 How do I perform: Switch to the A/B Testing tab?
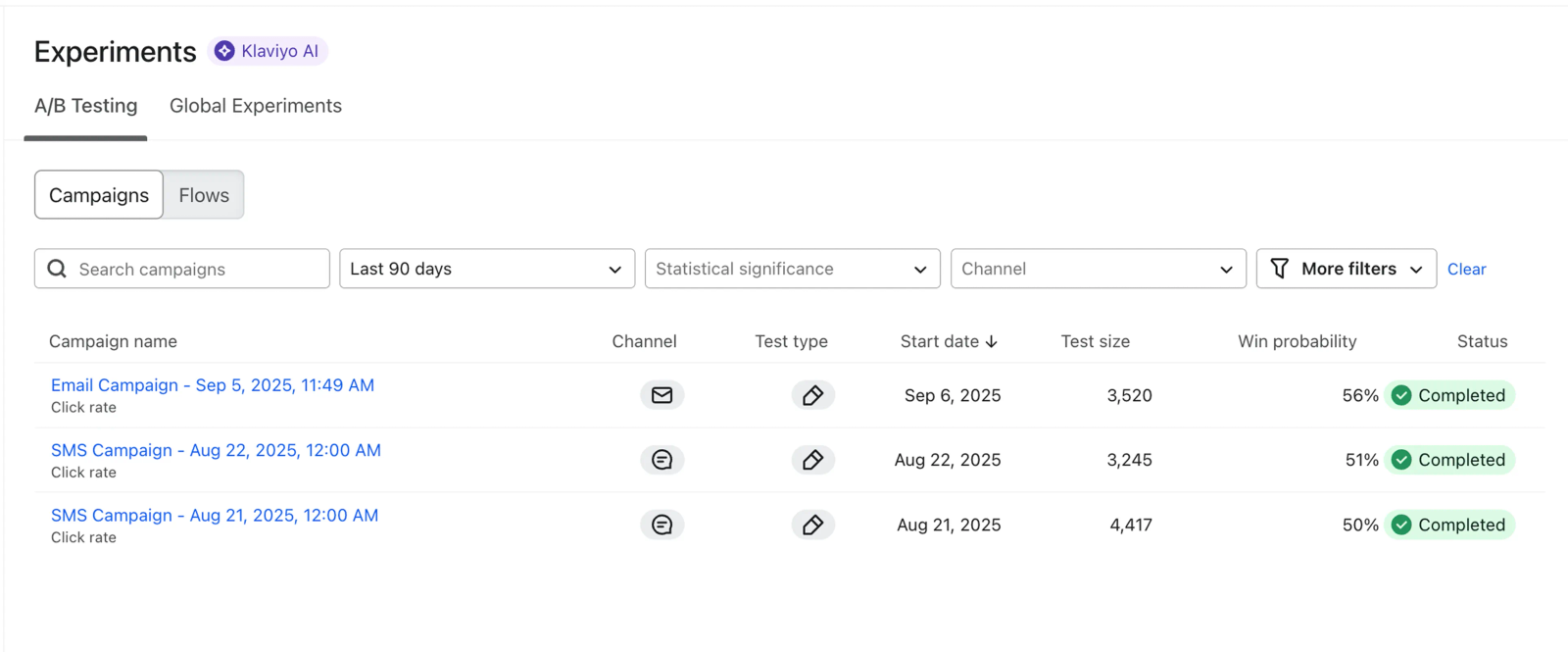click(x=86, y=106)
